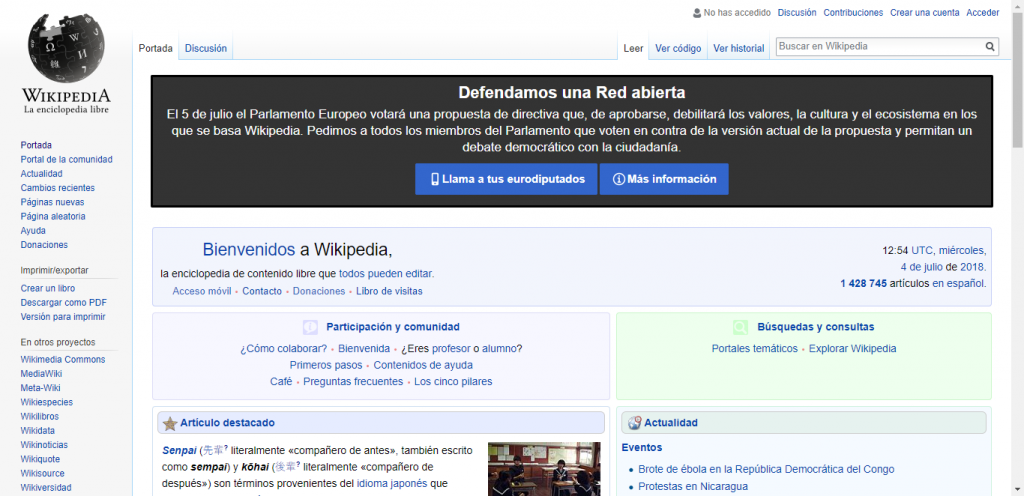The width and height of the screenshot is (1024, 496).
Task: Switch to the Portada tab
Action: 155,48
